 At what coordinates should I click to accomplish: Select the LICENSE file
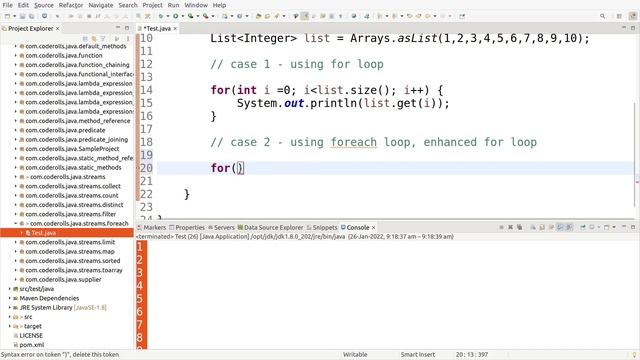pyautogui.click(x=31, y=335)
